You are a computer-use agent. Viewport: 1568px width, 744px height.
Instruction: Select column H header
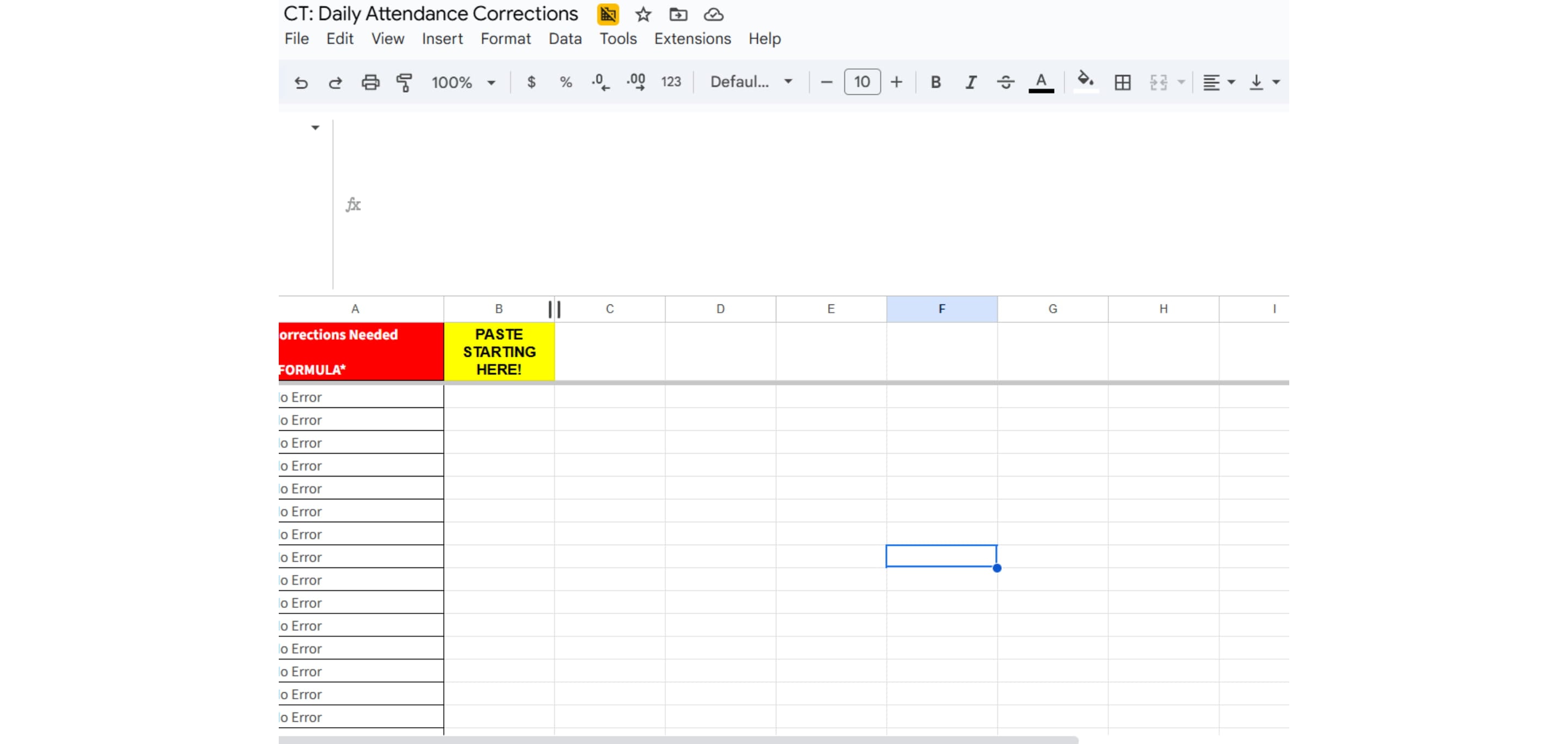tap(1163, 309)
